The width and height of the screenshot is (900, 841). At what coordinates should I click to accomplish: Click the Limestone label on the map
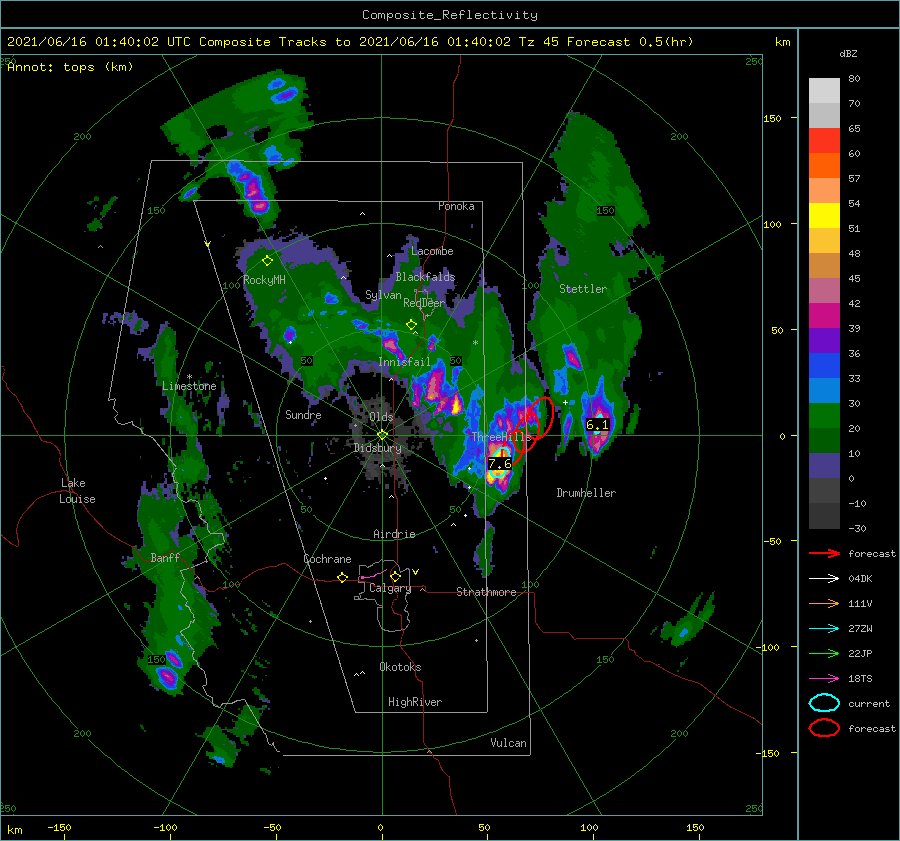coord(189,386)
